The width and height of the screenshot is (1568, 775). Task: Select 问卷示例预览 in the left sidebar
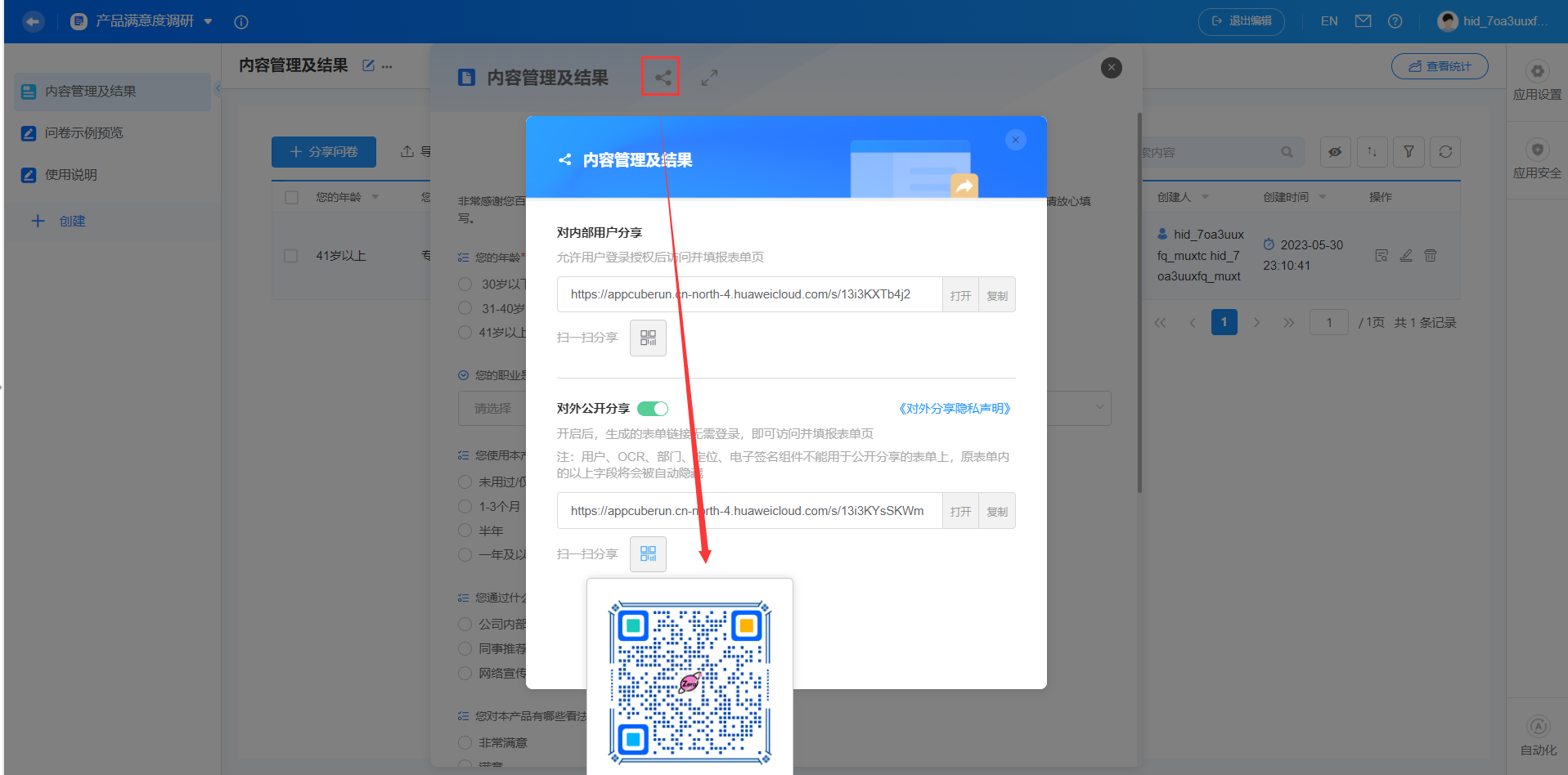click(113, 133)
